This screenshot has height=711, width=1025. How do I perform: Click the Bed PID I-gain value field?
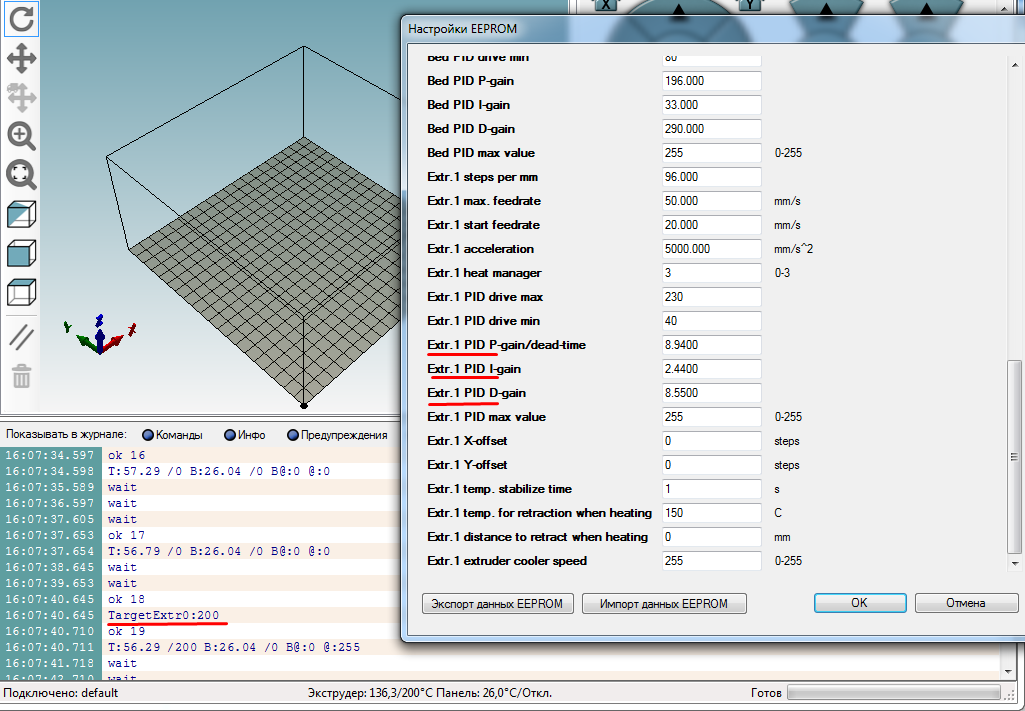point(712,105)
